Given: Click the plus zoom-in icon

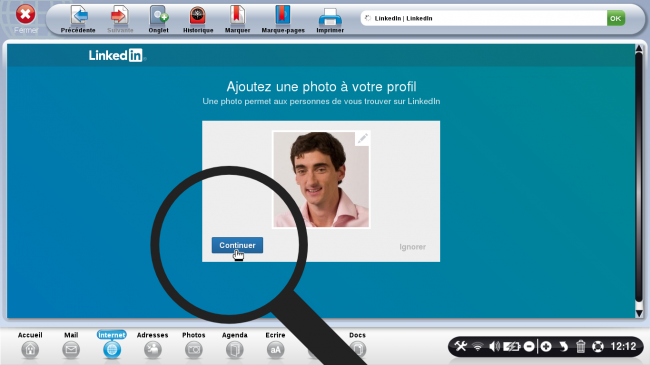Looking at the screenshot, I should (546, 346).
